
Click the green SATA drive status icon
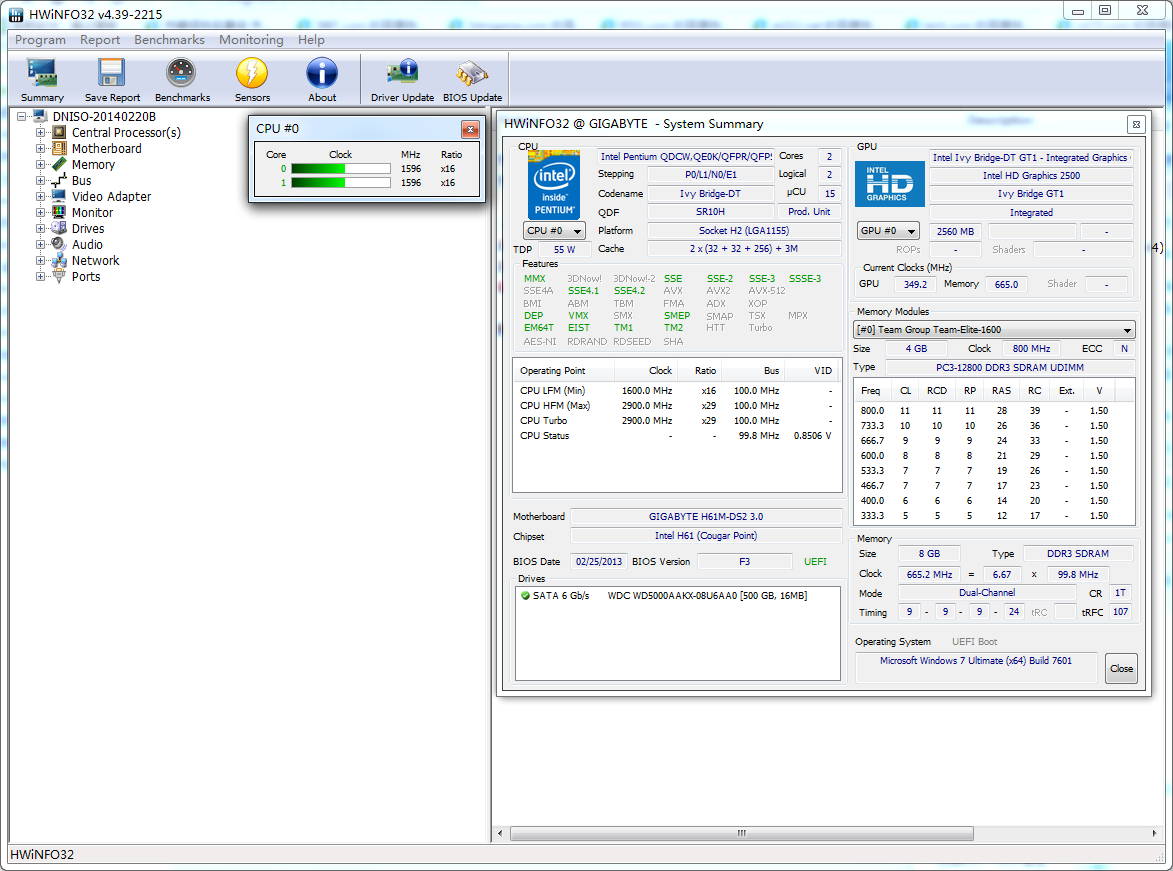coord(525,596)
